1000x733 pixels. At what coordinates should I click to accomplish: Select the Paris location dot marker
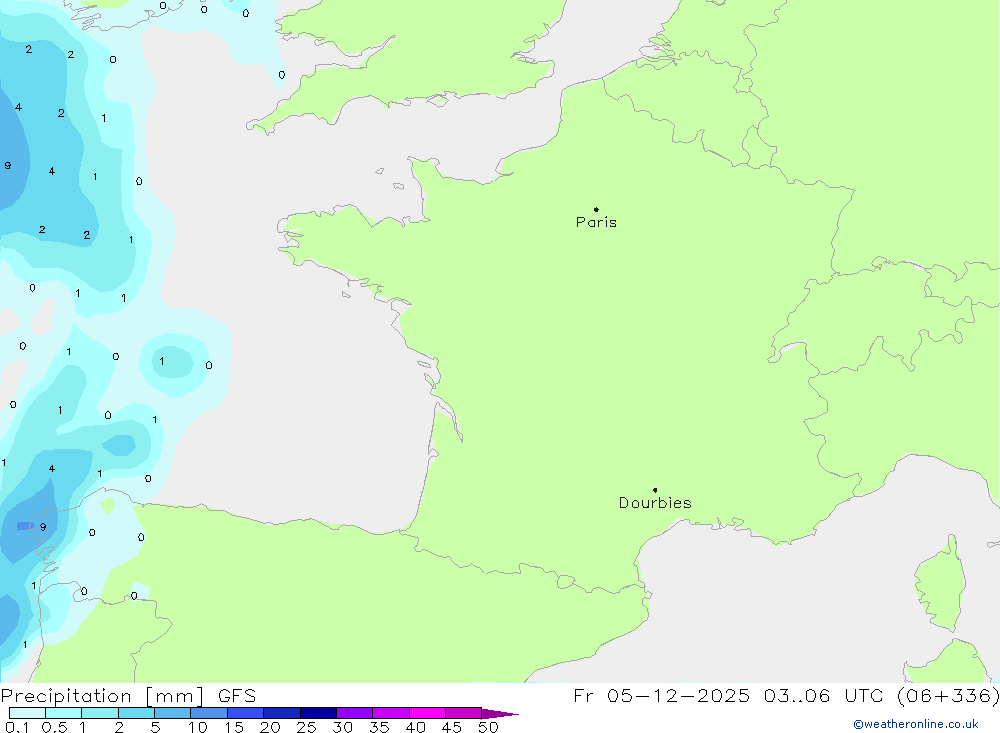click(596, 209)
